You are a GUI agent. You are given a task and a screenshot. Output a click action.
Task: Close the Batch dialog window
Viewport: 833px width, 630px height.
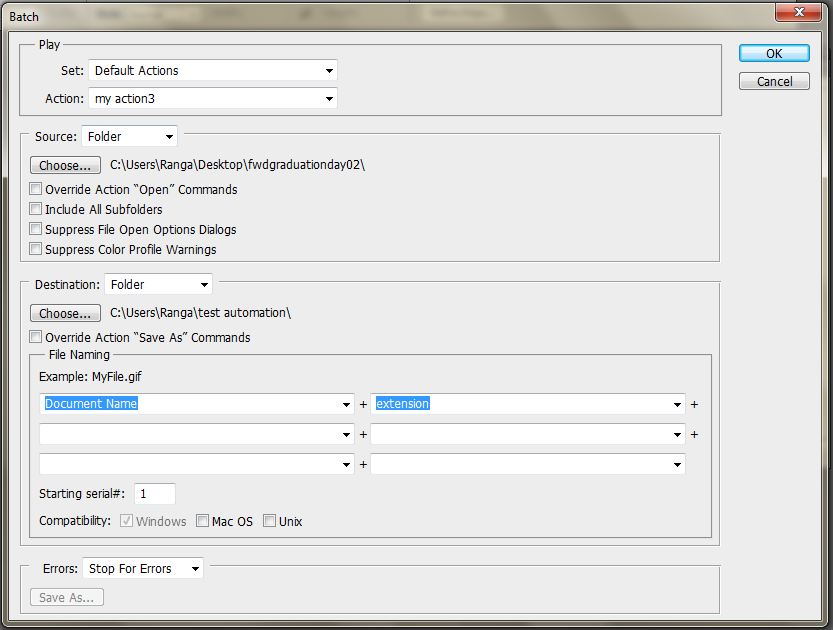(x=801, y=12)
